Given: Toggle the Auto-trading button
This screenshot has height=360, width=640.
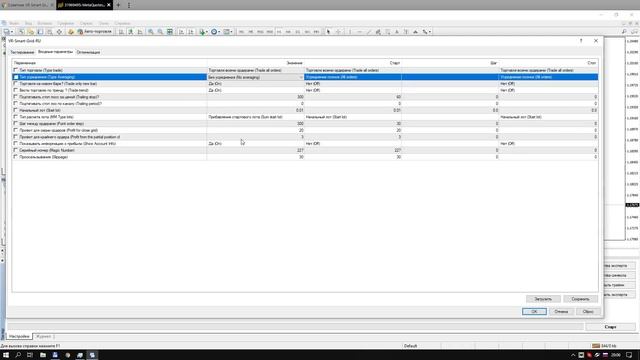Looking at the screenshot, I should pyautogui.click(x=95, y=32).
